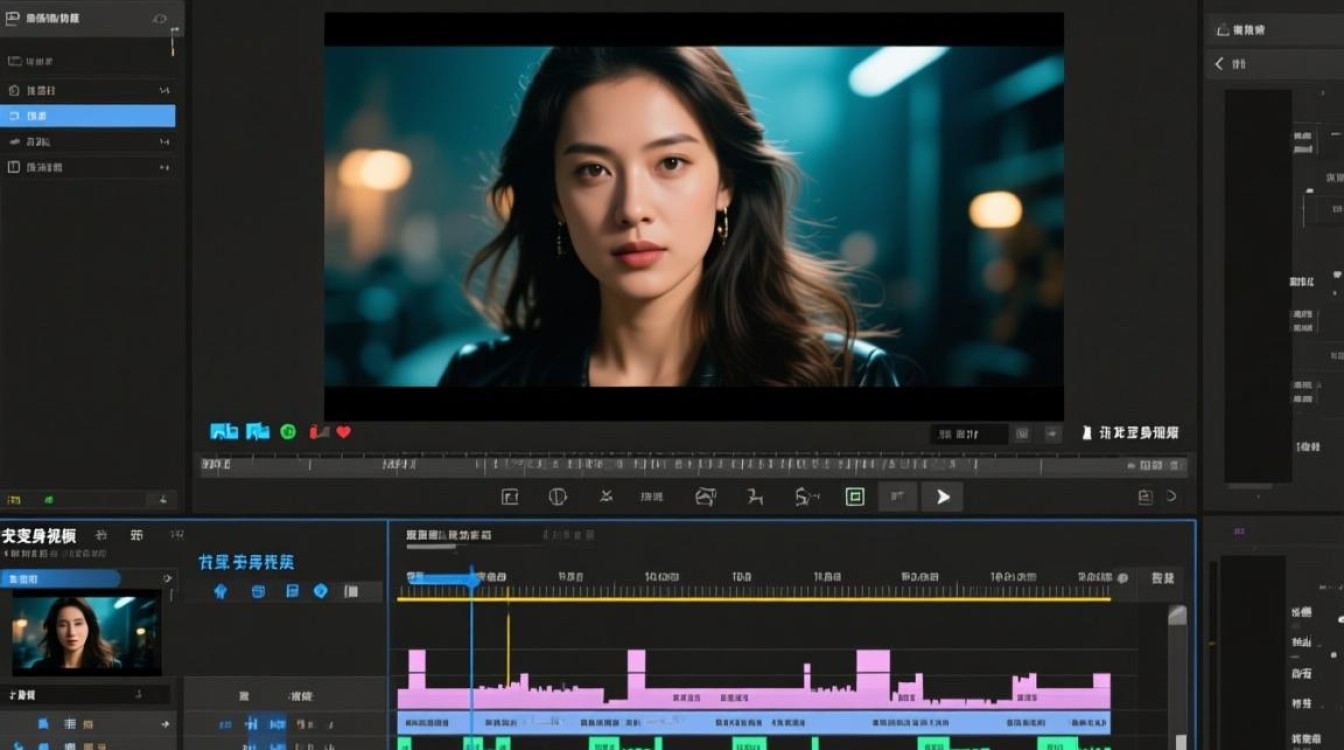Click the green square icon beside play
1344x750 pixels.
[x=855, y=497]
